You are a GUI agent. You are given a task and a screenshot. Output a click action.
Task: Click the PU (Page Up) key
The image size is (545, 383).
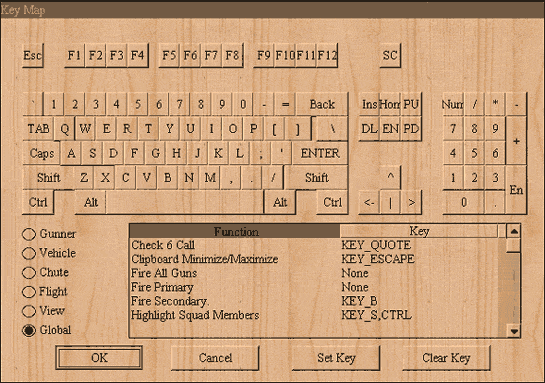(x=411, y=104)
